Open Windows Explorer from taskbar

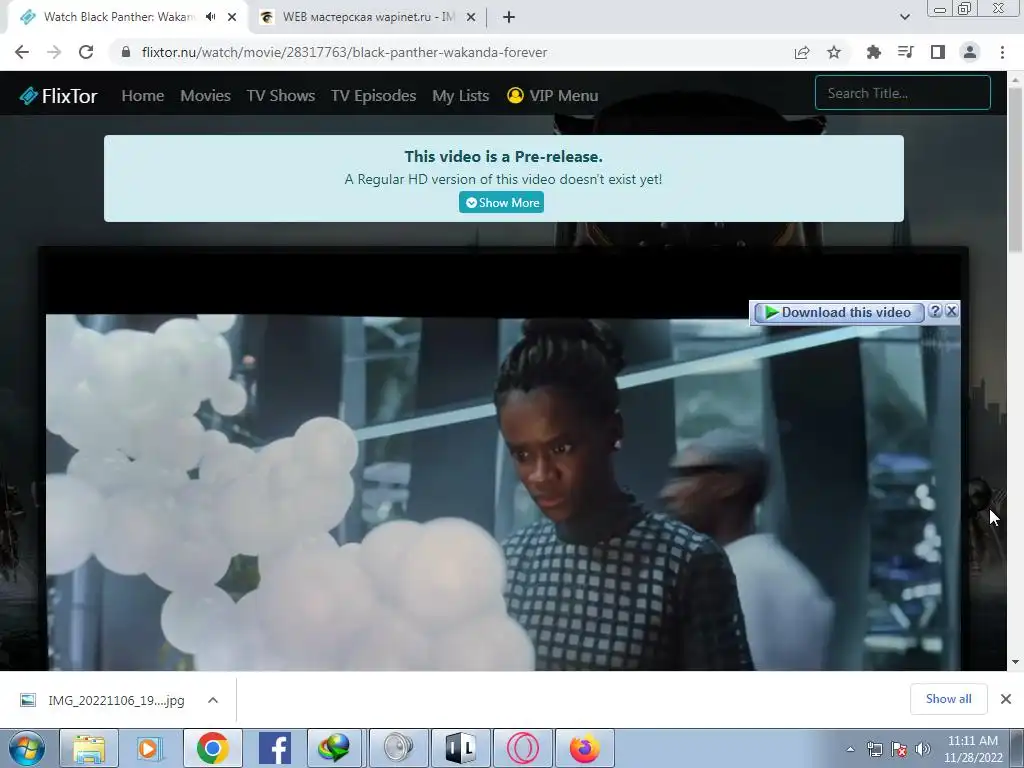click(x=89, y=748)
